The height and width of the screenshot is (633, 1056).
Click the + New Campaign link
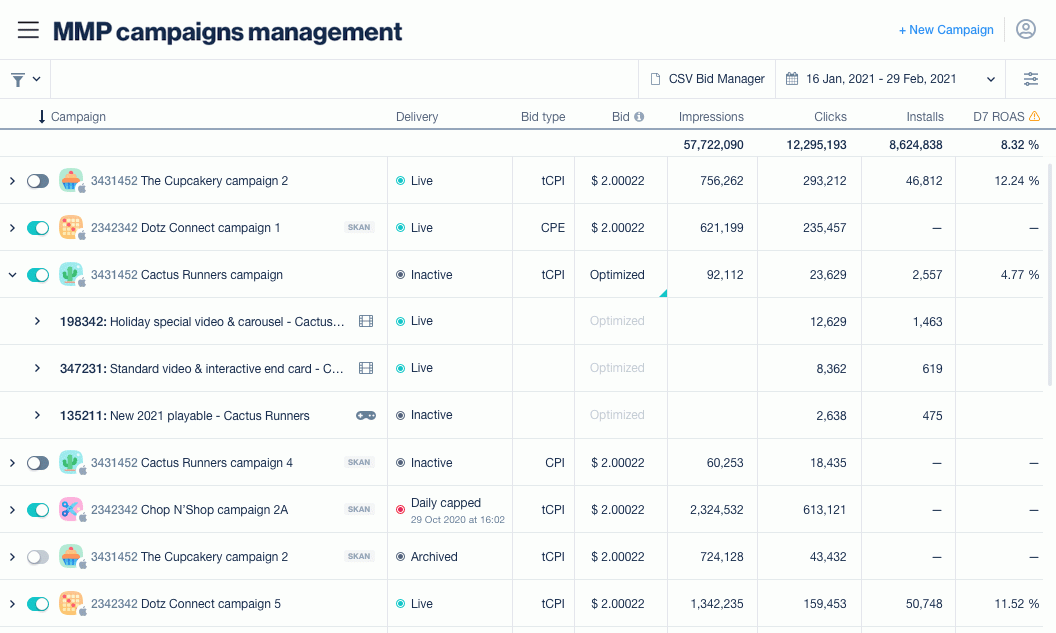[x=946, y=30]
